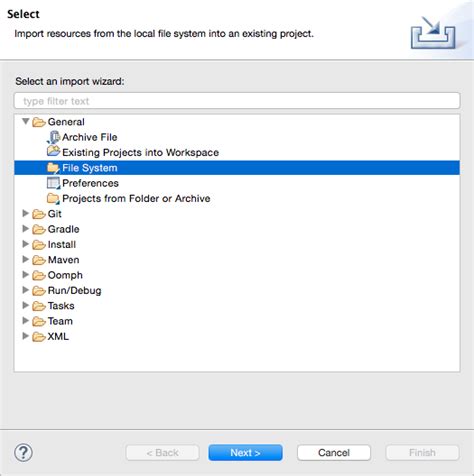Select the Tasks tree entry
The image size is (474, 476).
61,306
